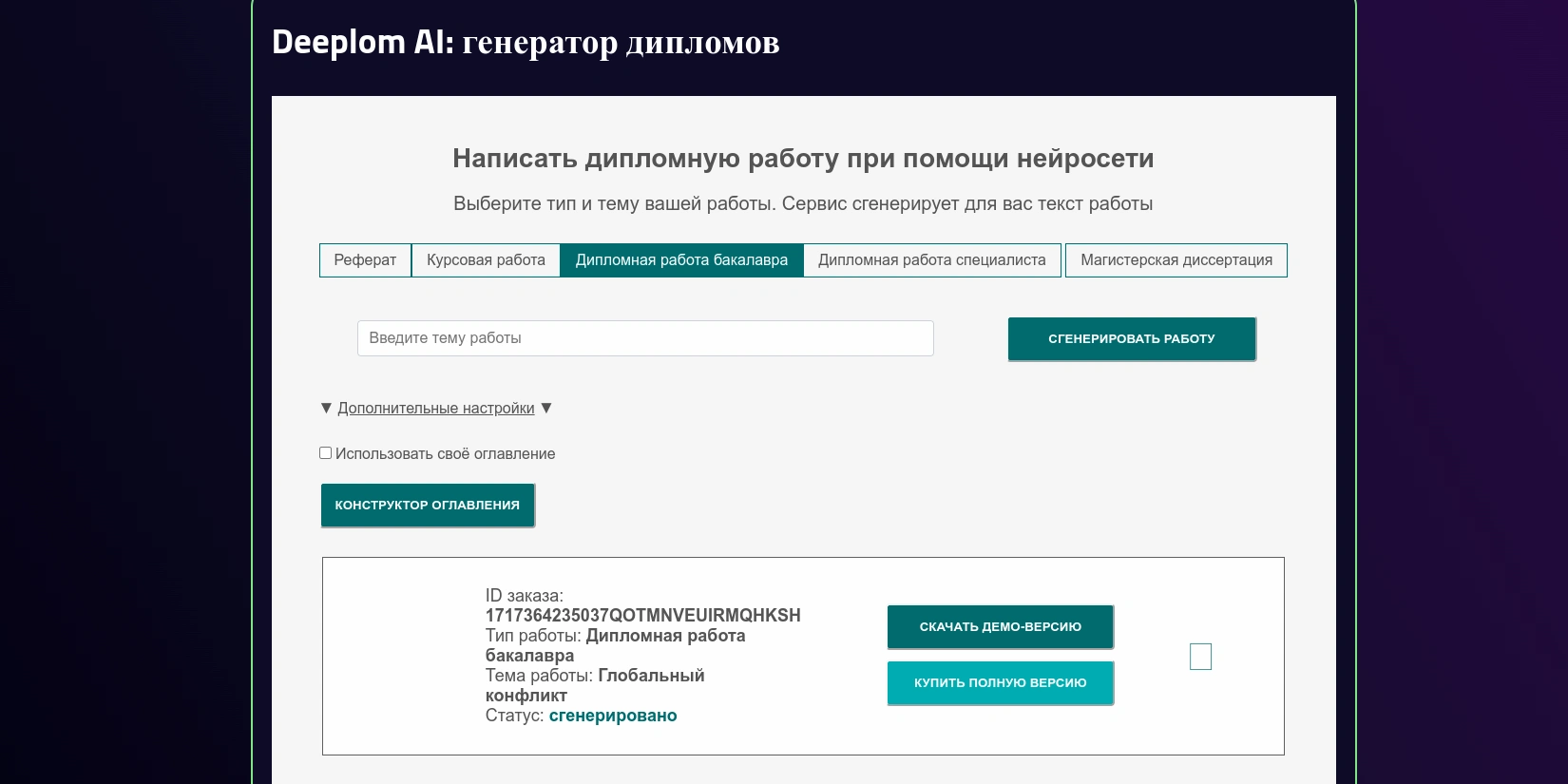This screenshot has height=784, width=1568.
Task: Pick the Магистерская диссертация tab
Action: pos(1176,260)
